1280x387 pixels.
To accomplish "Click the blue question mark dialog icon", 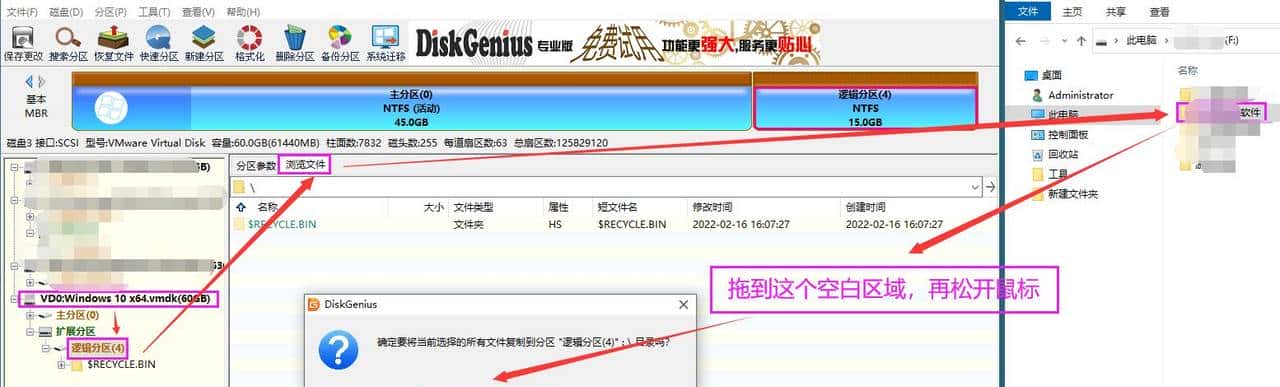I will (x=338, y=349).
